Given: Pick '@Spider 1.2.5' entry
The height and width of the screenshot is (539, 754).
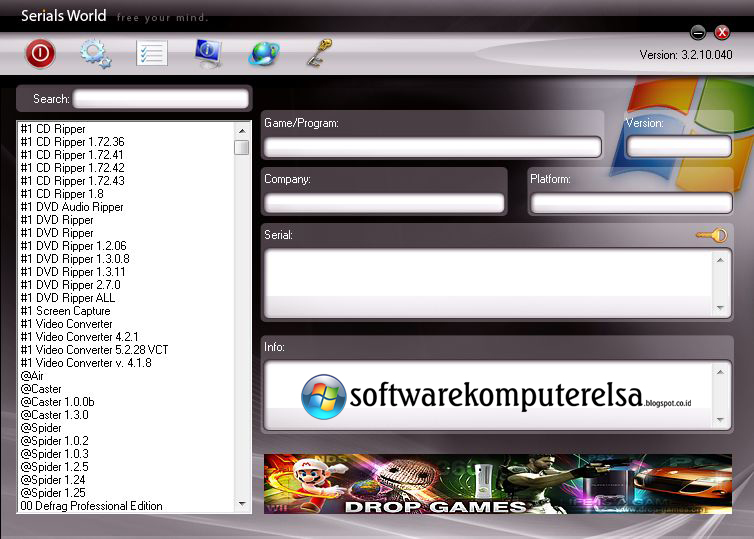Looking at the screenshot, I should click(54, 466).
